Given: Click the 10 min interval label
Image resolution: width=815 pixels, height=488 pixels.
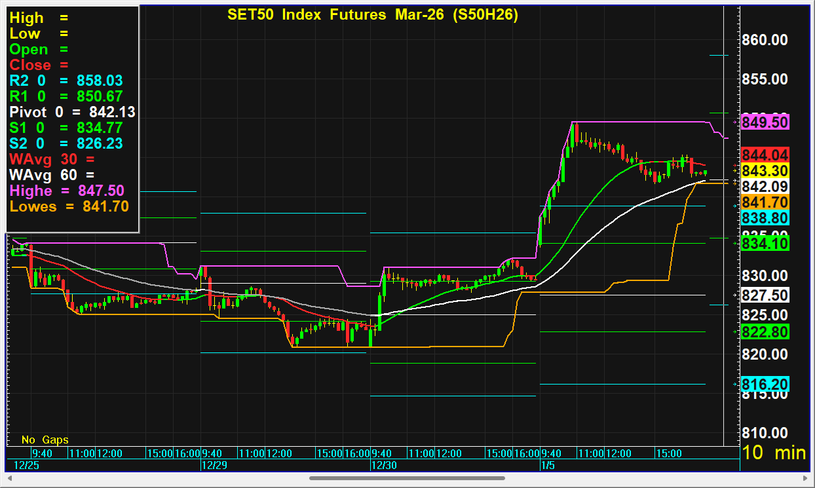Looking at the screenshot, I should pos(773,453).
